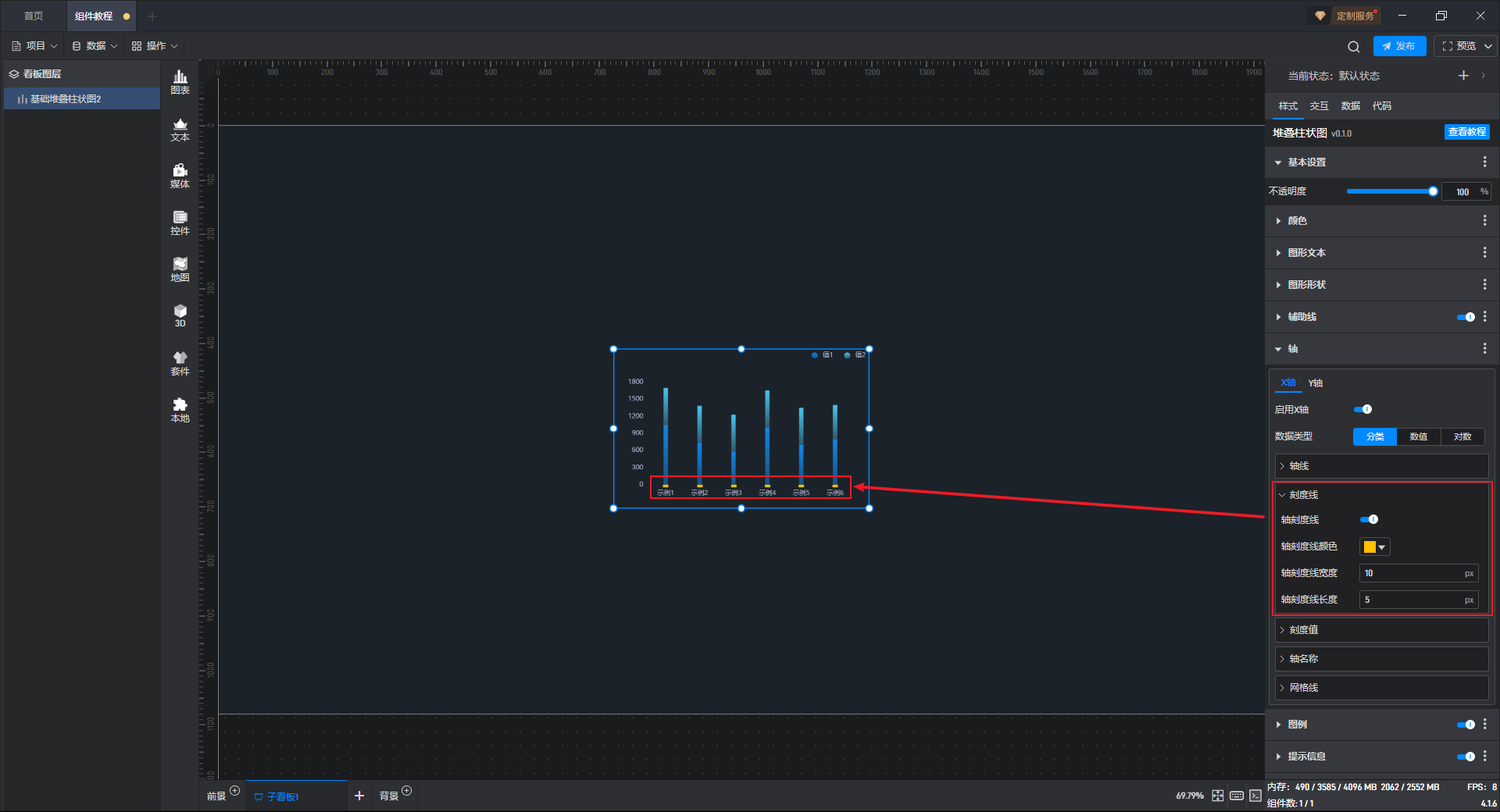This screenshot has width=1500, height=812.
Task: Click the 轴刻度线宽度 input field
Action: click(x=1419, y=573)
